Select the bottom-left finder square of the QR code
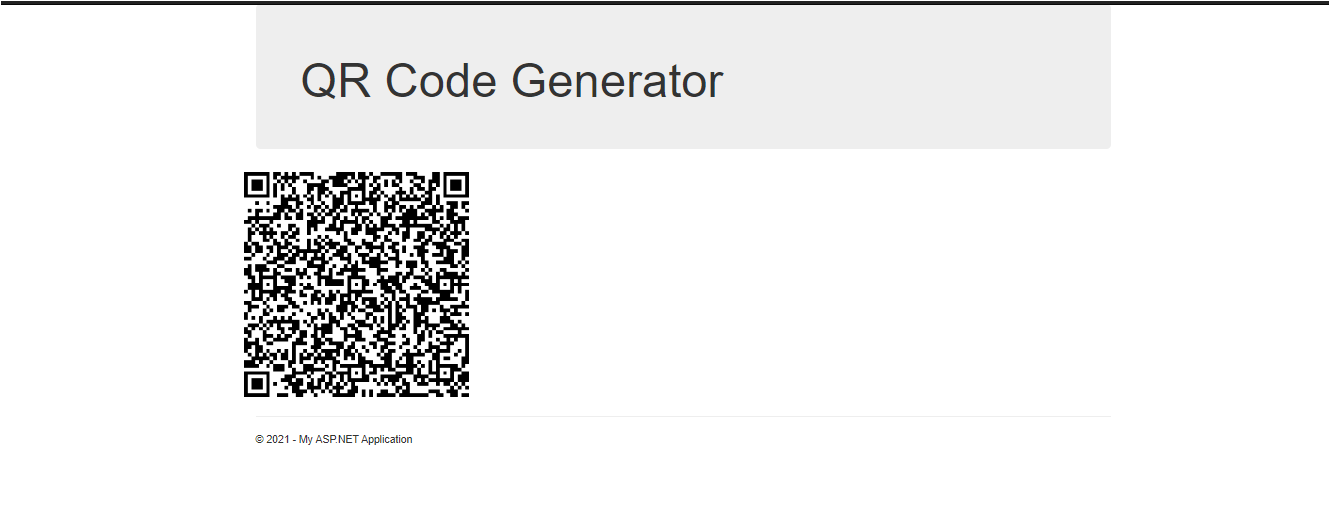Screen dimensions: 1330x505 (x=257, y=384)
